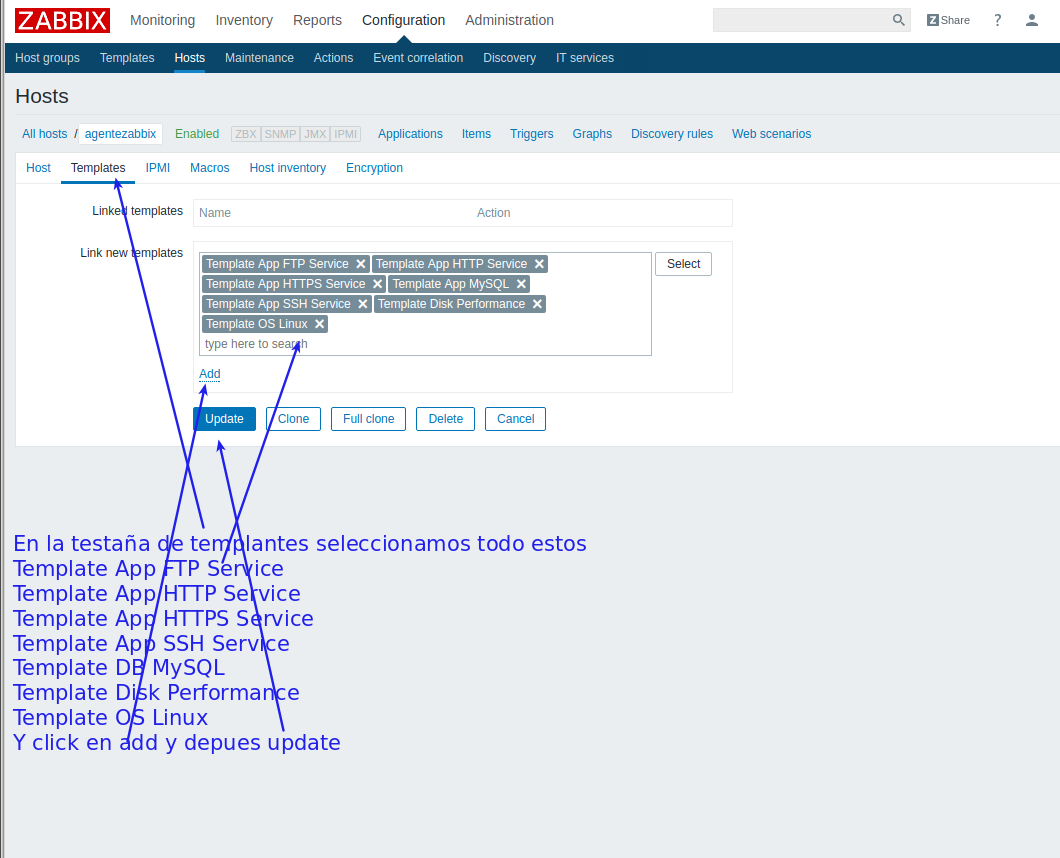Go to Templates in blue submenu bar
1060x858 pixels.
click(x=127, y=58)
